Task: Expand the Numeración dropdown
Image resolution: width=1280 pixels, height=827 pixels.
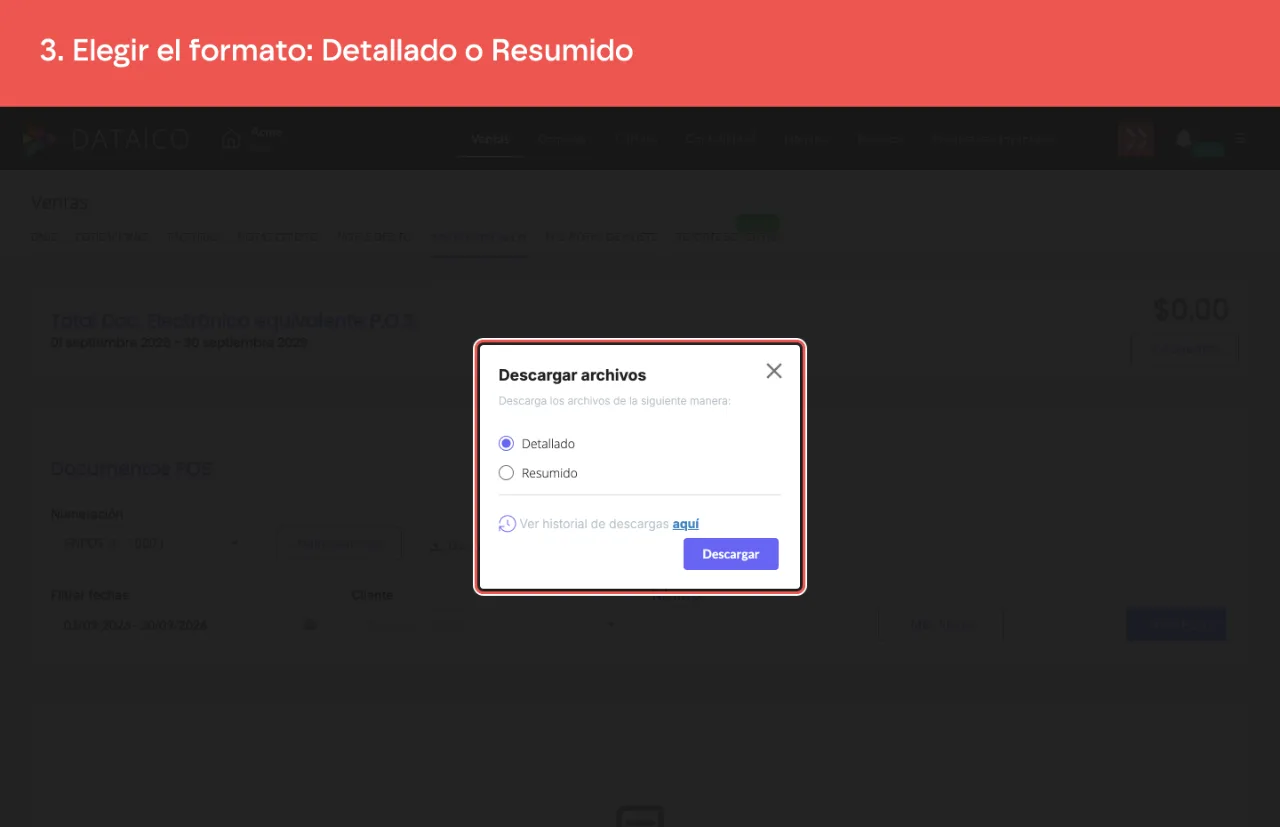Action: (149, 544)
